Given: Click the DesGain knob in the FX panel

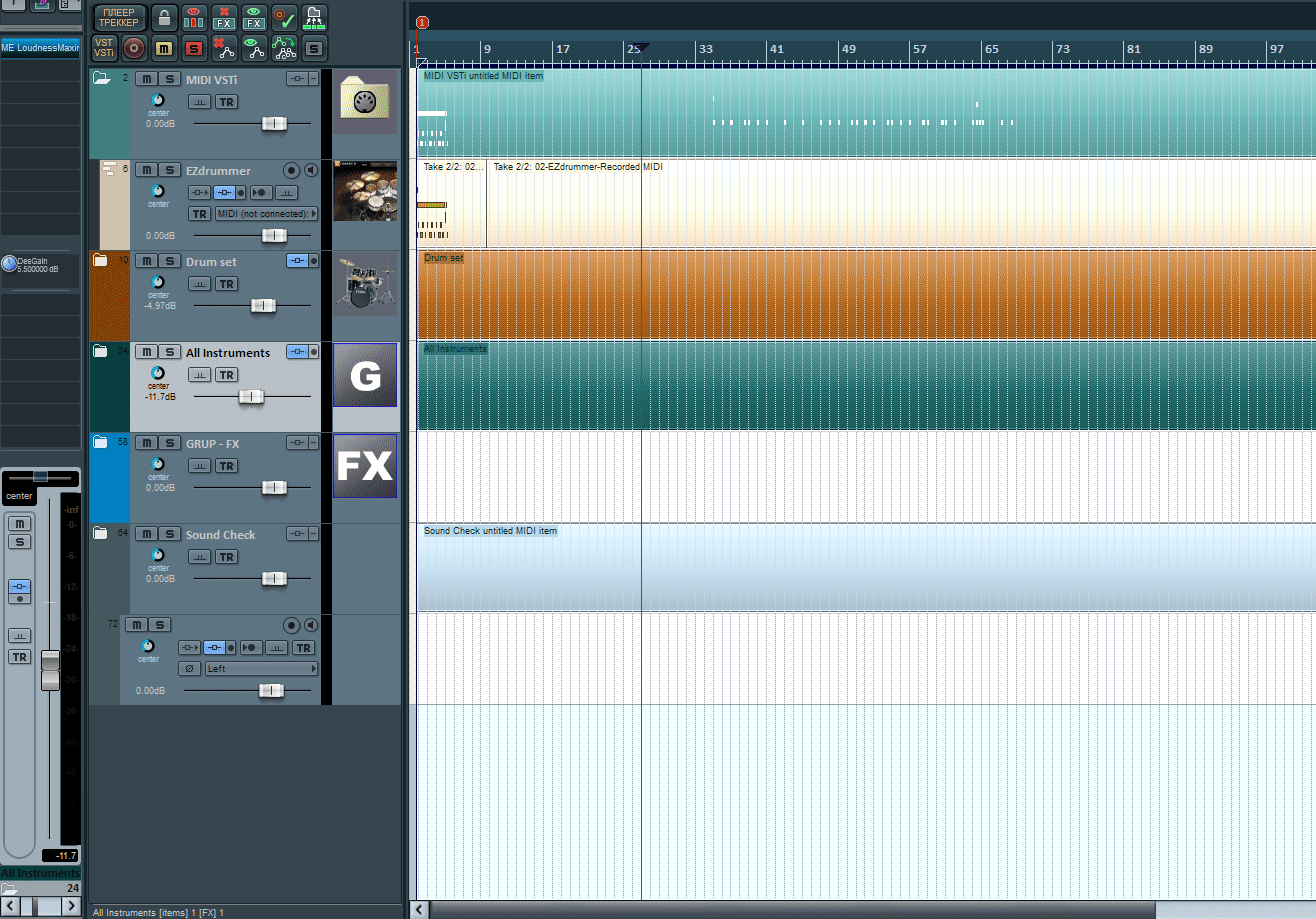Looking at the screenshot, I should pyautogui.click(x=9, y=264).
